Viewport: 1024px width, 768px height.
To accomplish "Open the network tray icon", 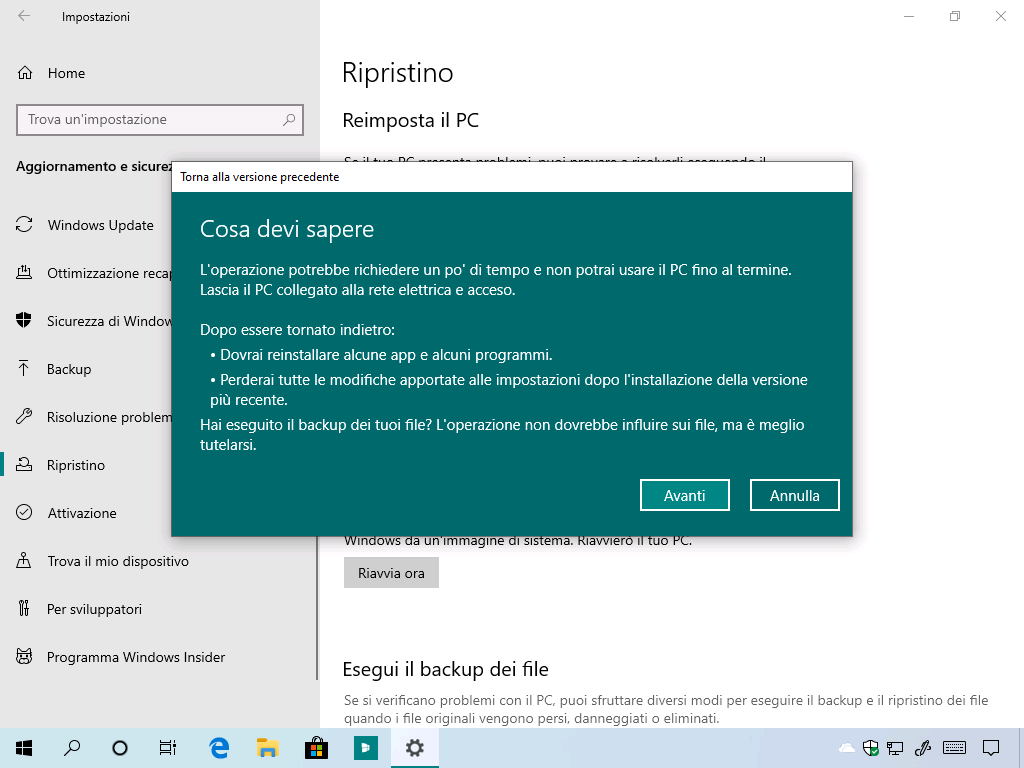I will [895, 748].
